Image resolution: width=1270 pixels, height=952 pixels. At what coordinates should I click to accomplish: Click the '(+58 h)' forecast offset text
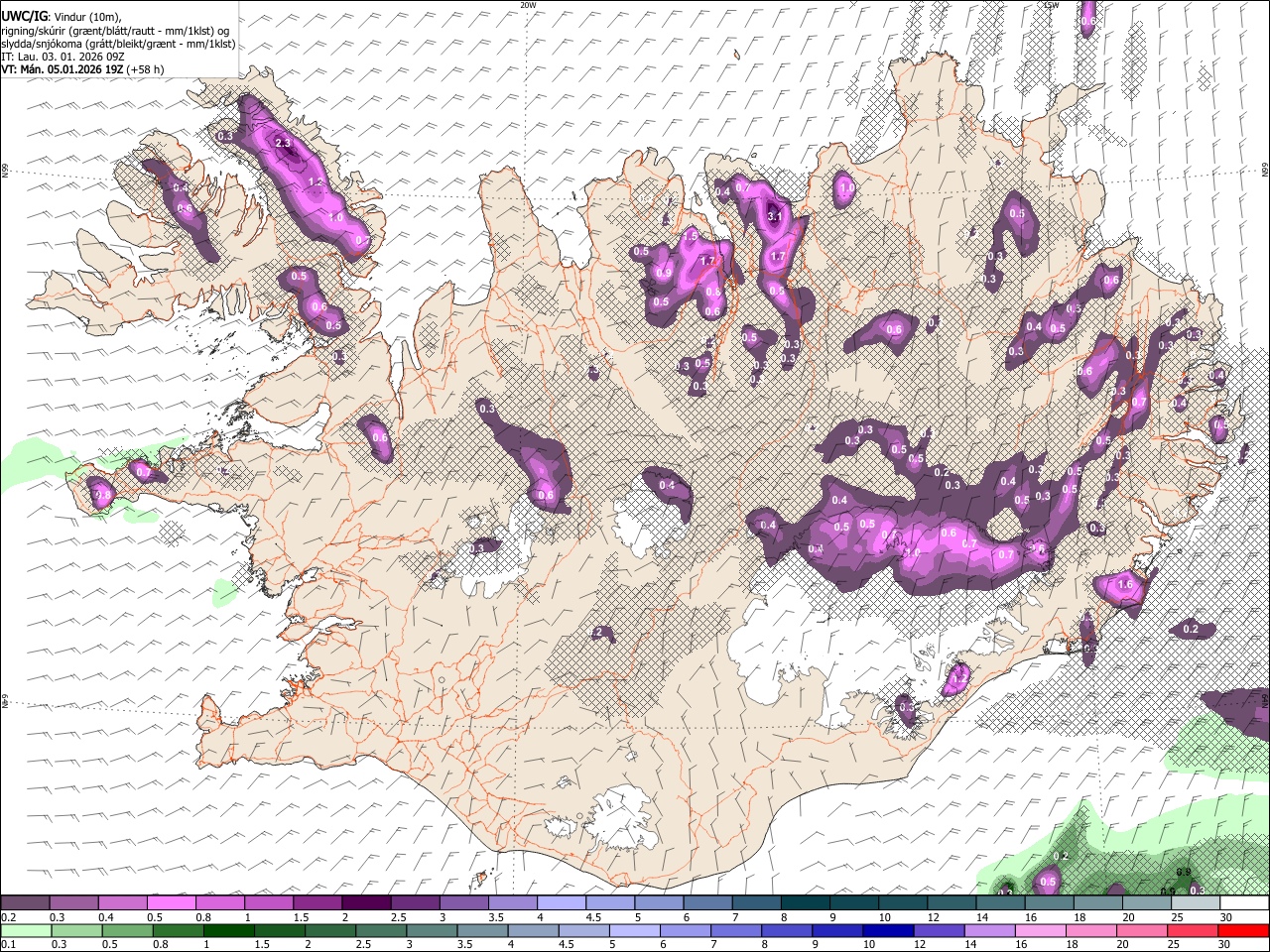click(x=145, y=69)
